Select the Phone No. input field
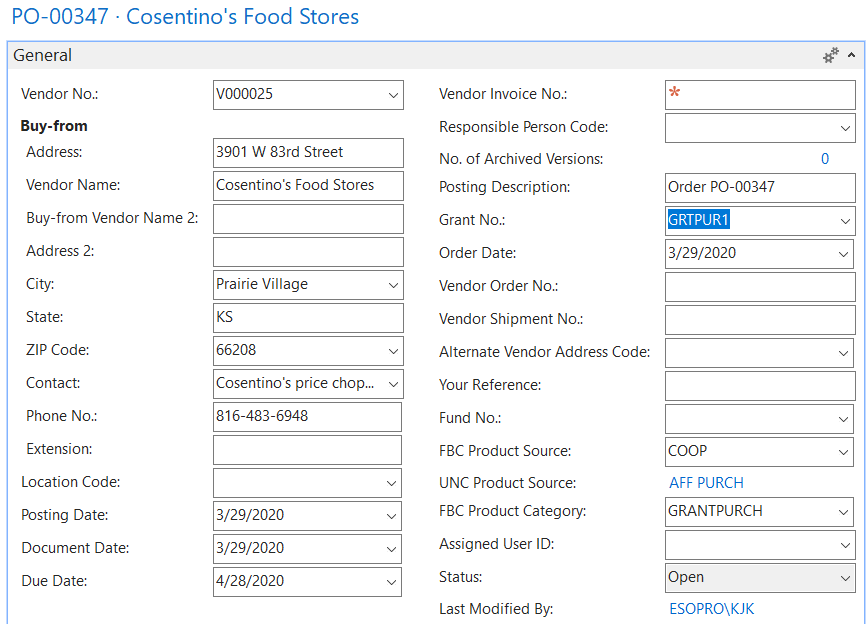 point(308,417)
